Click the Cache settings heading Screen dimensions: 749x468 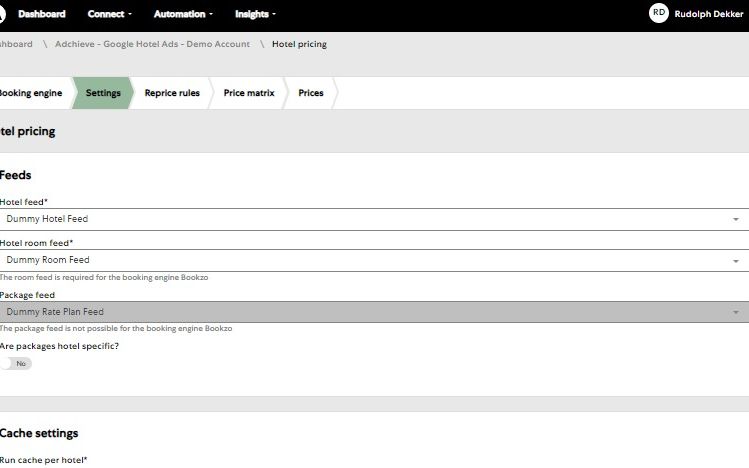pos(39,433)
